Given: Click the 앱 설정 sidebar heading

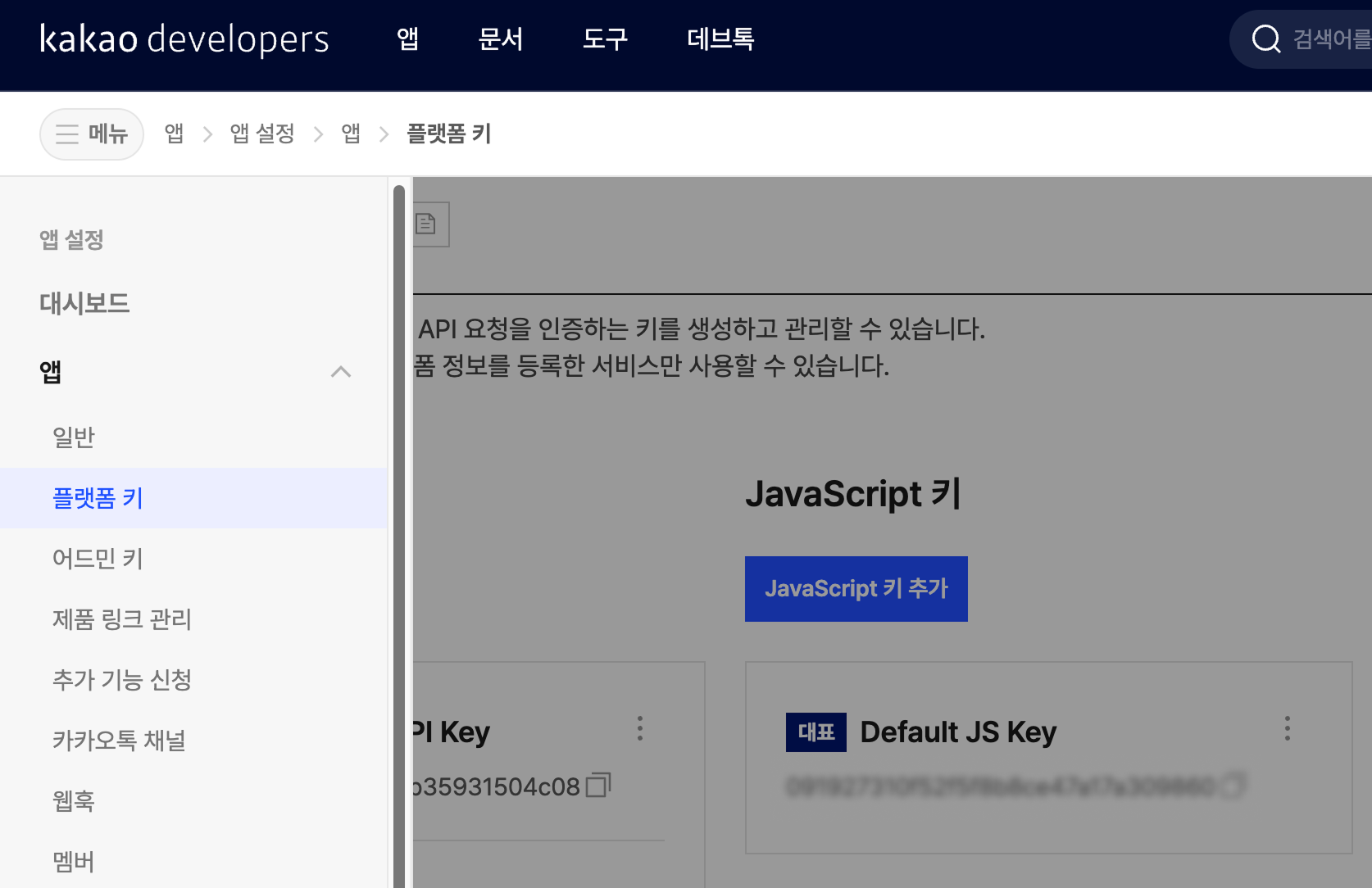Looking at the screenshot, I should pos(71,240).
